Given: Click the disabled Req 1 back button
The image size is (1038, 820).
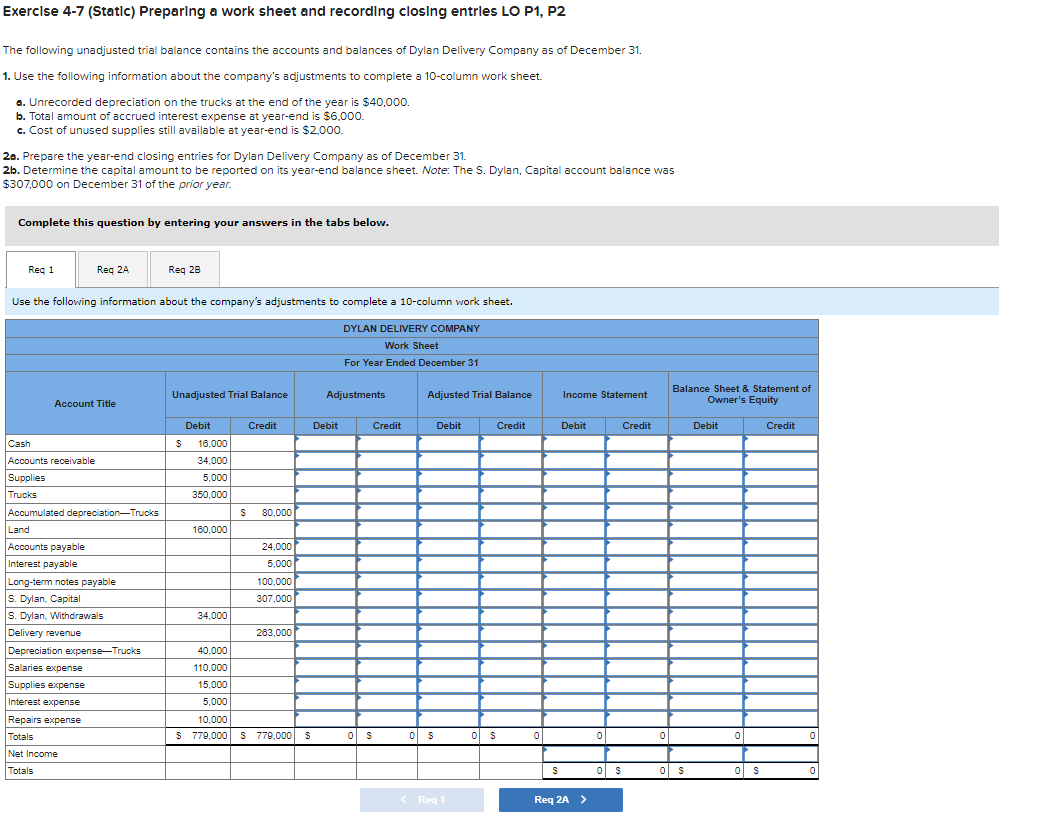Looking at the screenshot, I should click(x=422, y=800).
